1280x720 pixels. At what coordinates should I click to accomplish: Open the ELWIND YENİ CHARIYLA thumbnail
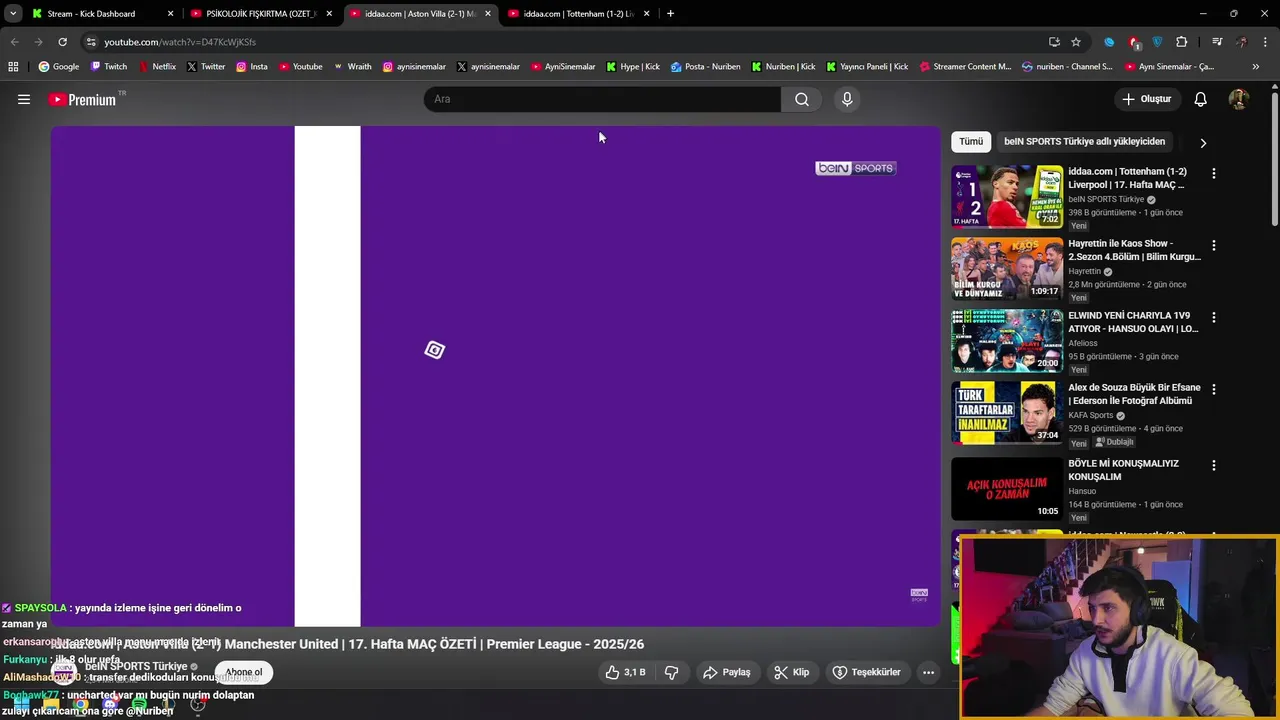(1007, 341)
